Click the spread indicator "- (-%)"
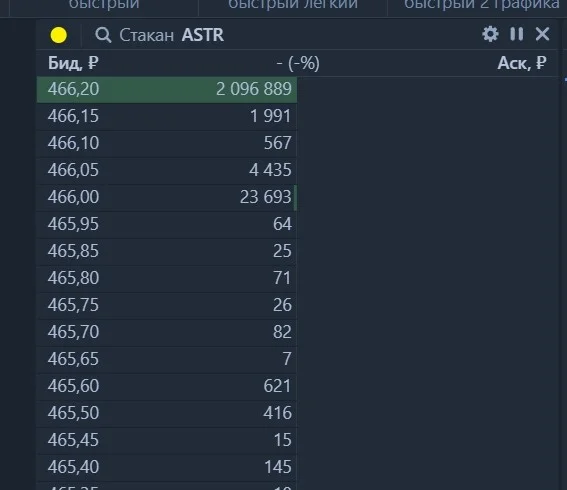567x490 pixels. [298, 63]
